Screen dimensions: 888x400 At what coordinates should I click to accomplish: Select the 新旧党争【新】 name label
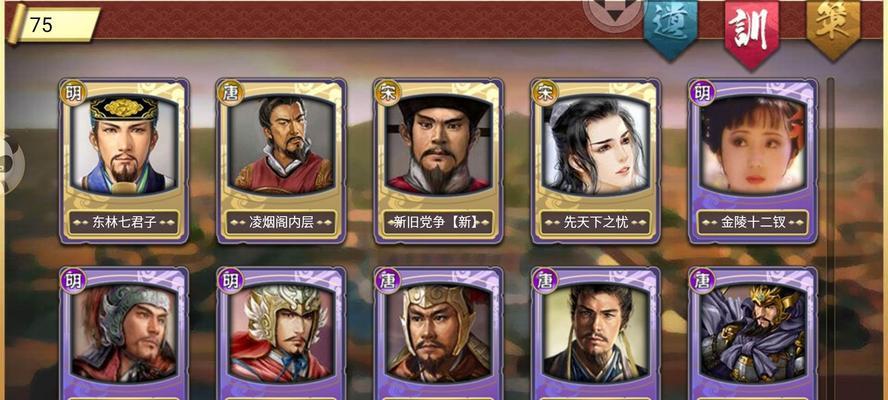coord(439,223)
